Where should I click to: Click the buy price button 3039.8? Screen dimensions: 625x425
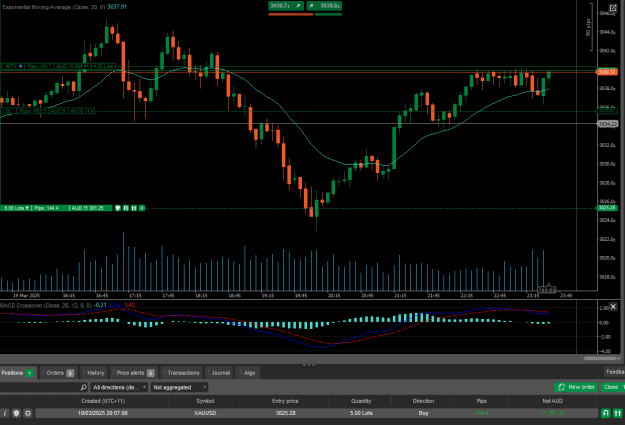point(324,6)
